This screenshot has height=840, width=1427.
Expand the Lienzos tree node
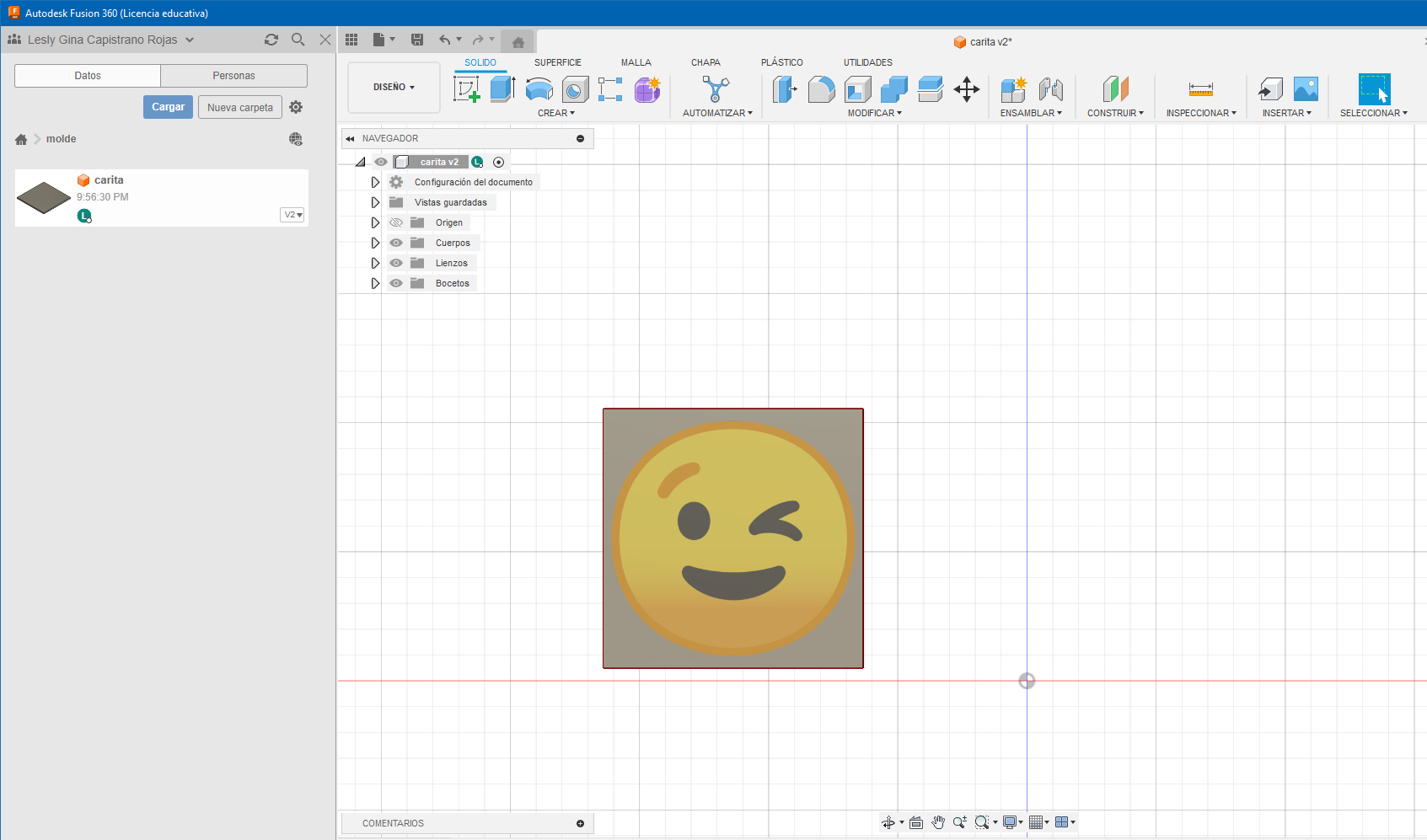click(x=375, y=263)
